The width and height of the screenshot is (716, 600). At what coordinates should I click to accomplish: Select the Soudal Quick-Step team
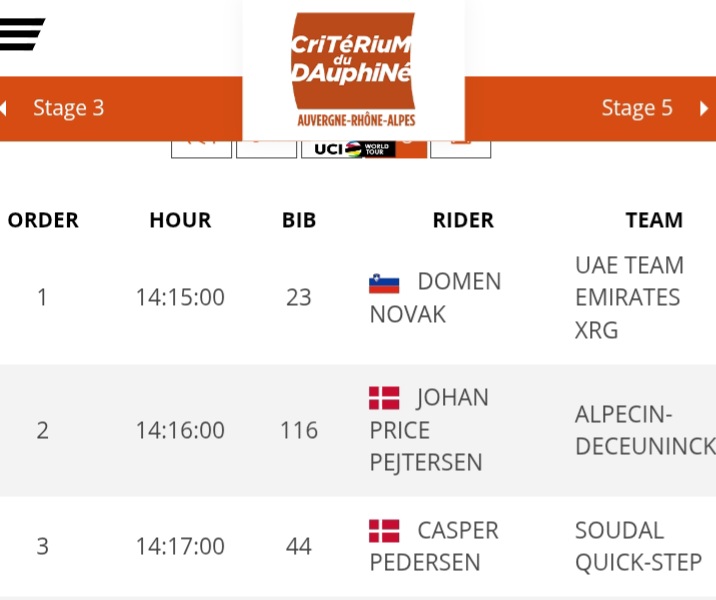(638, 546)
